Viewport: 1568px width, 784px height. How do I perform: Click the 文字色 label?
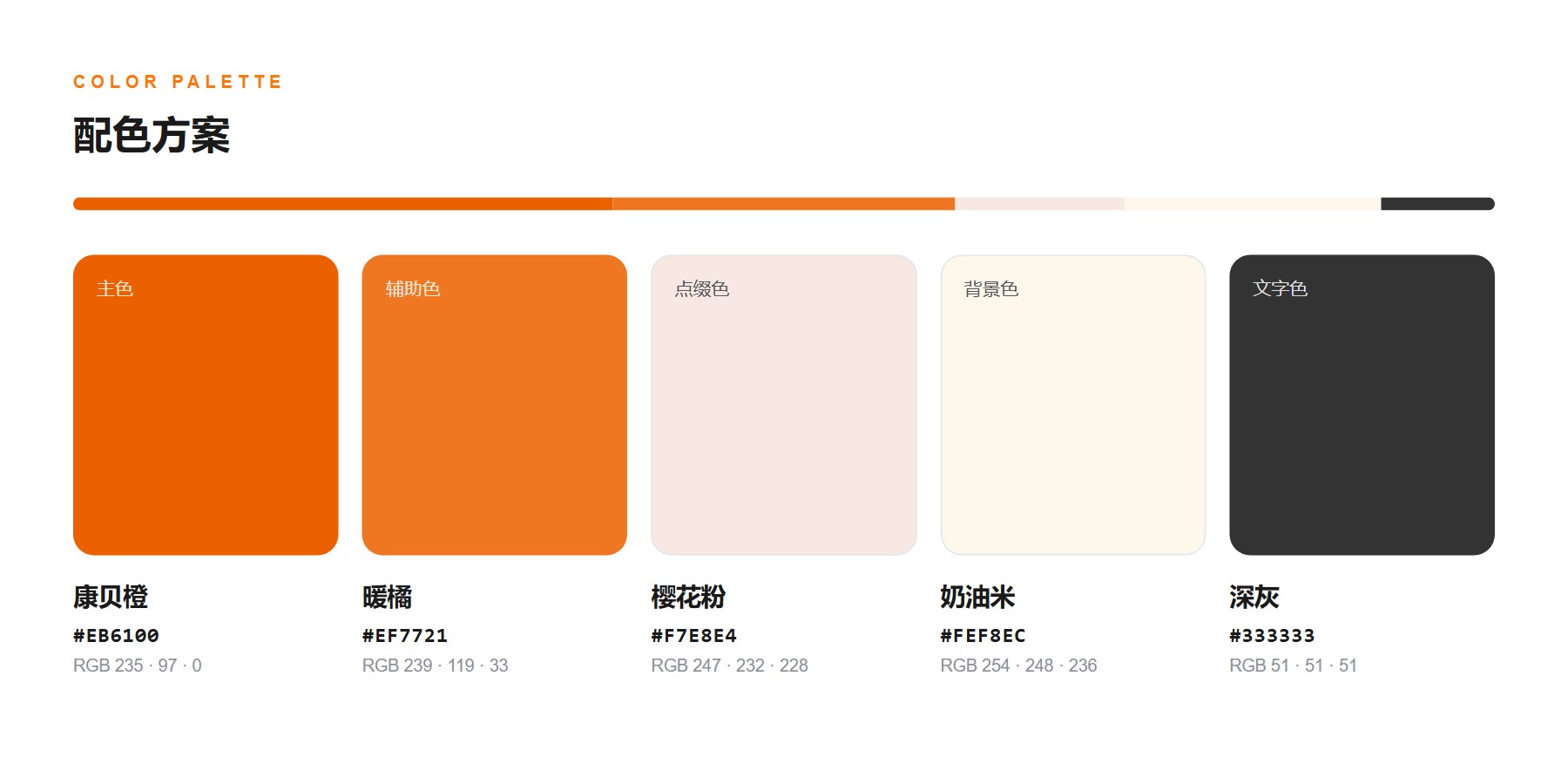tap(1281, 288)
